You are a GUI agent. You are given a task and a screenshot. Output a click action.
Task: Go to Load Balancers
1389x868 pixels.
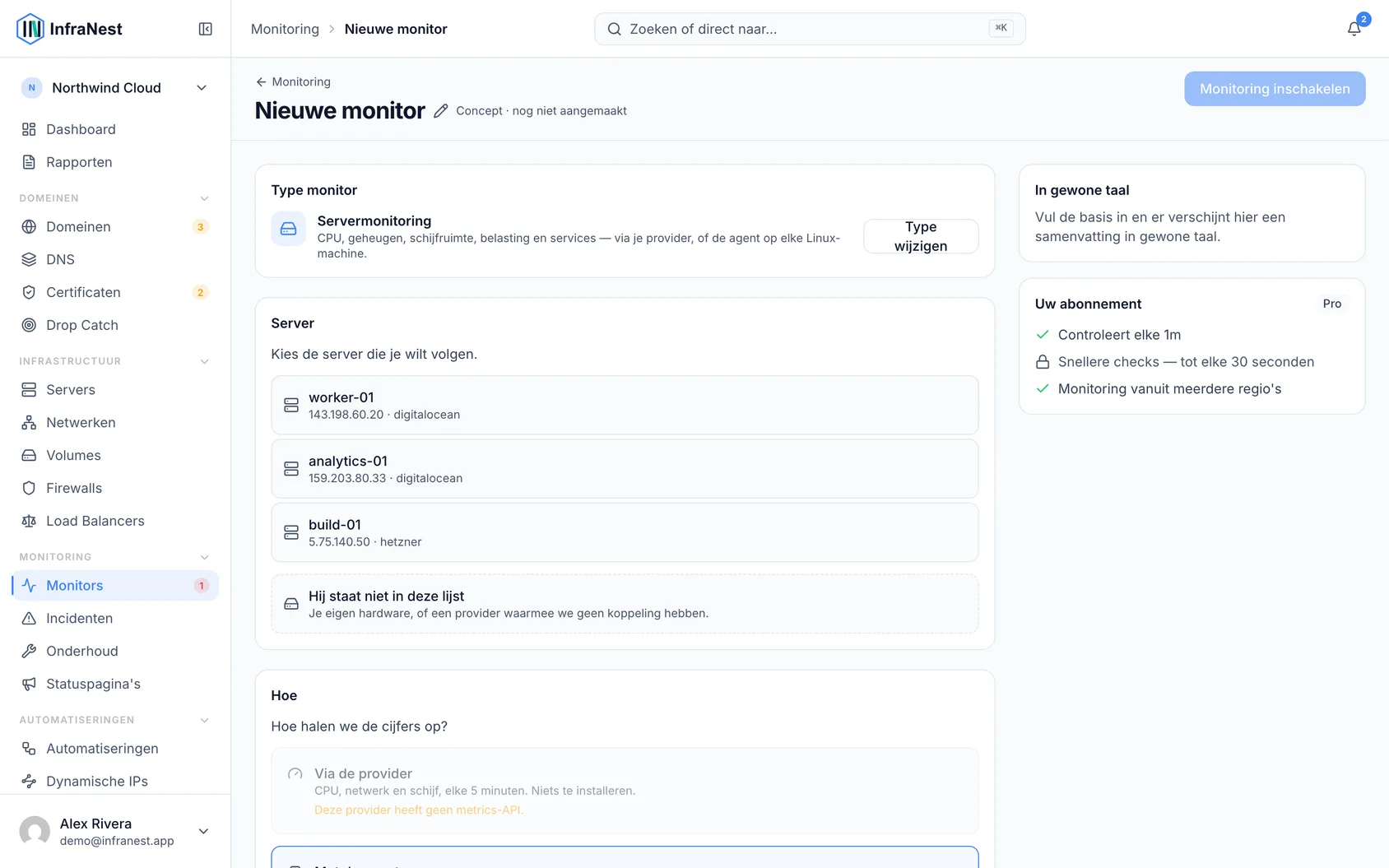pyautogui.click(x=115, y=521)
